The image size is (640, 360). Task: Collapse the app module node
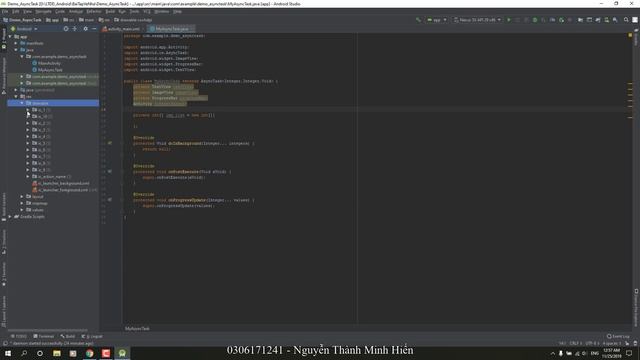pos(10,37)
